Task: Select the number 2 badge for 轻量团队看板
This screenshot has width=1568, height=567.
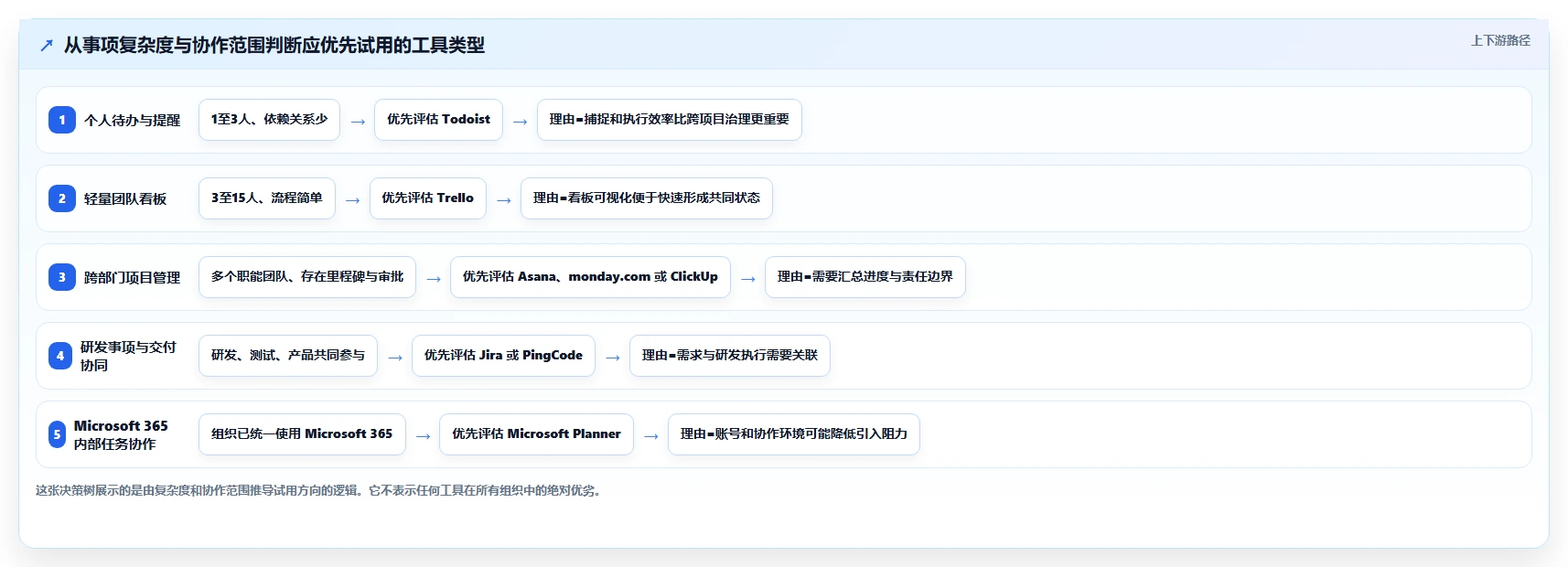Action: (x=62, y=198)
